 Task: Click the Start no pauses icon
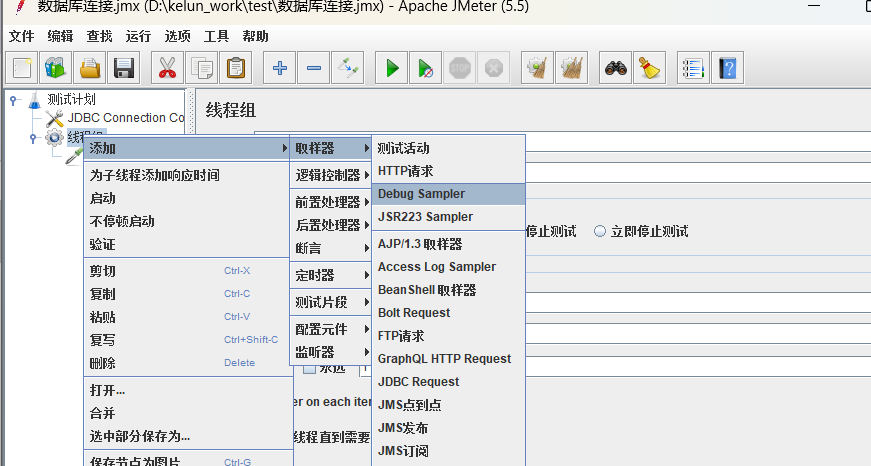tap(426, 68)
